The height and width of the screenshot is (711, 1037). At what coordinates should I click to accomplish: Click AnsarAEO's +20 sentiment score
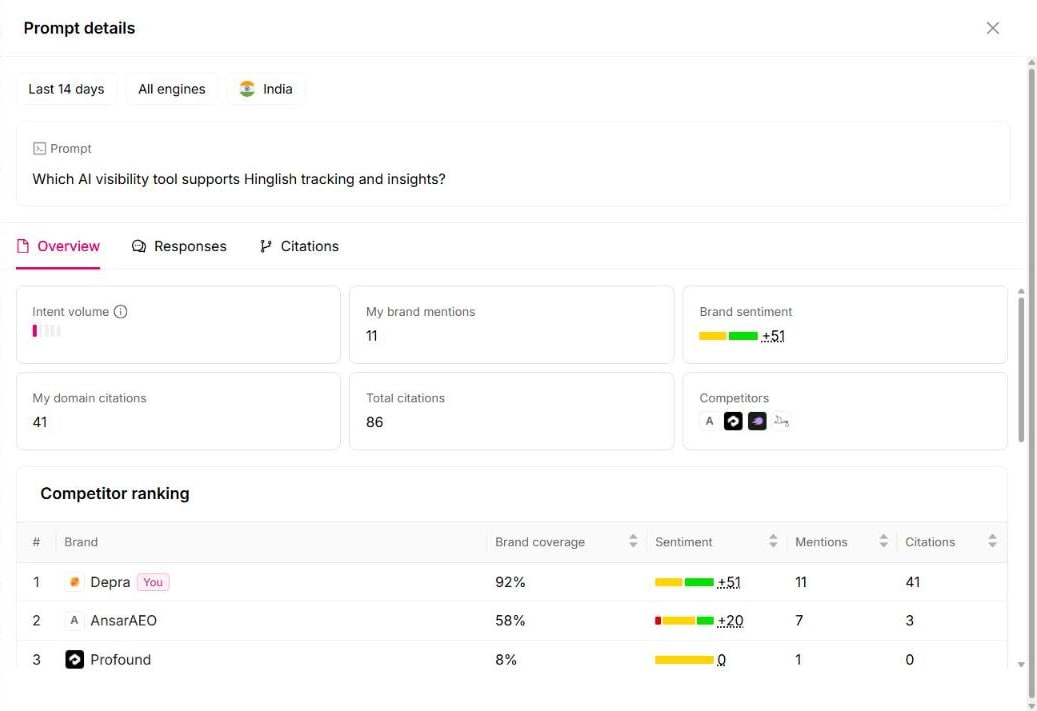[730, 620]
